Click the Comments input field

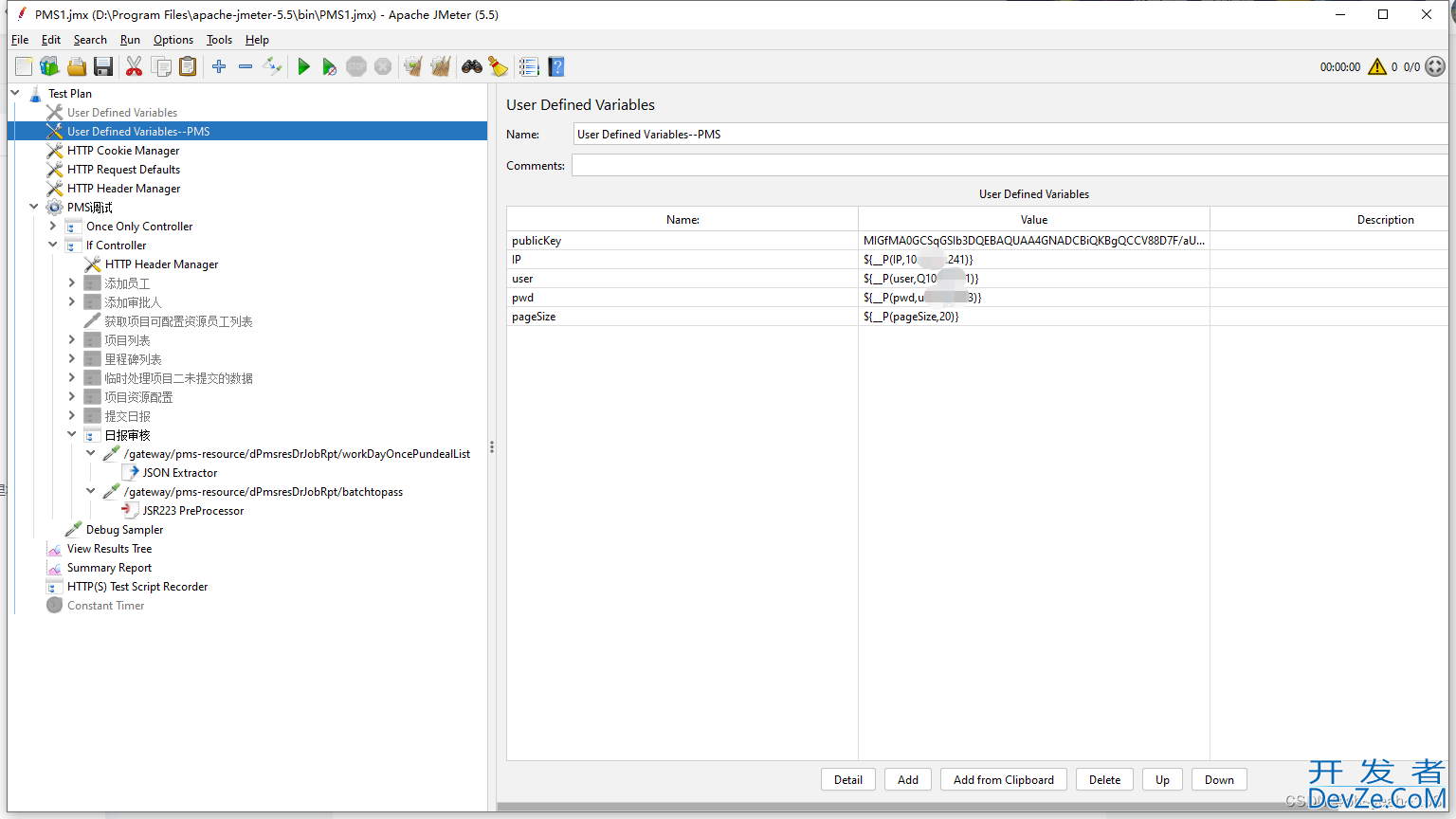(1010, 166)
